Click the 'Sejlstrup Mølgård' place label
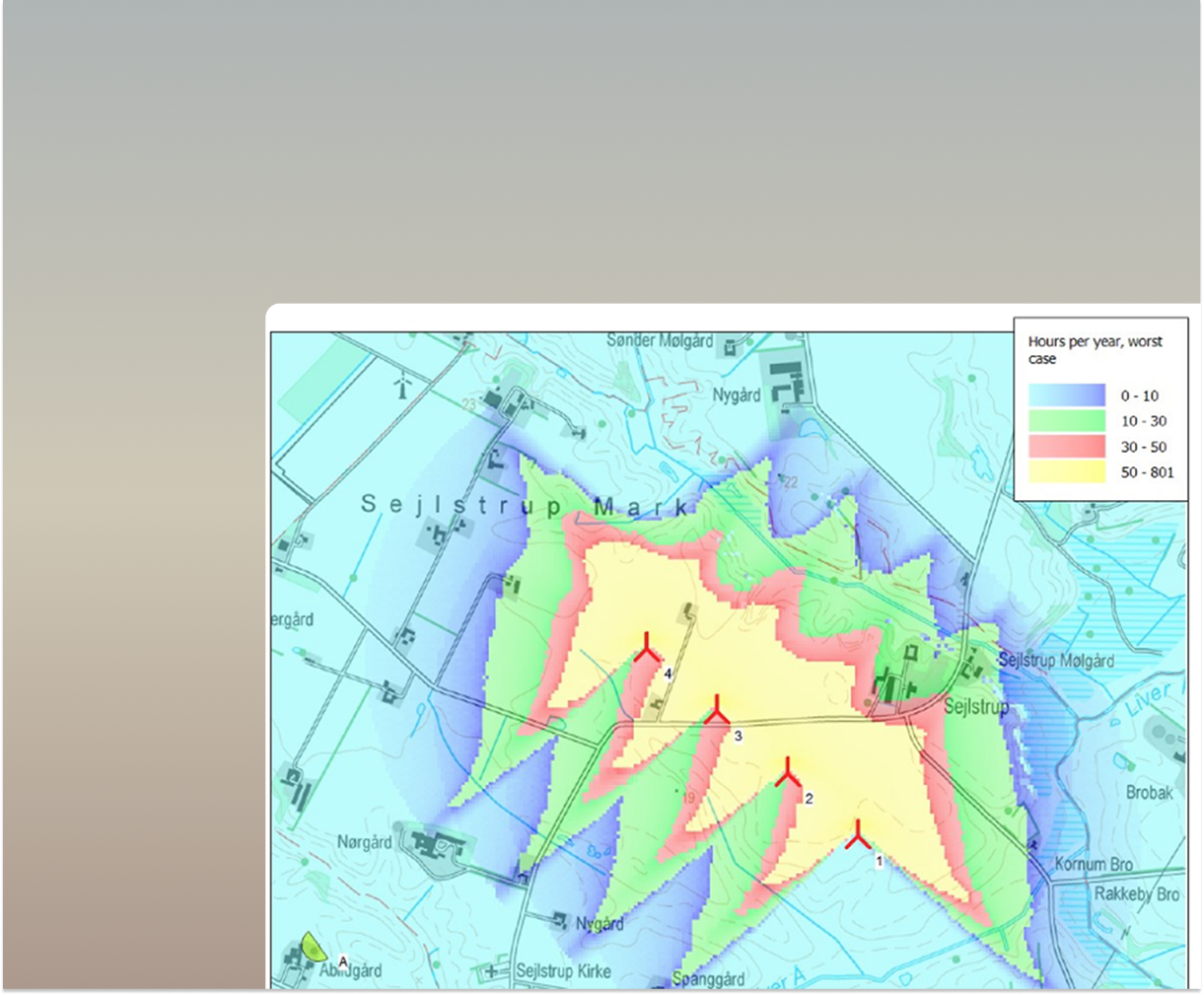This screenshot has height=995, width=1204. (1056, 660)
